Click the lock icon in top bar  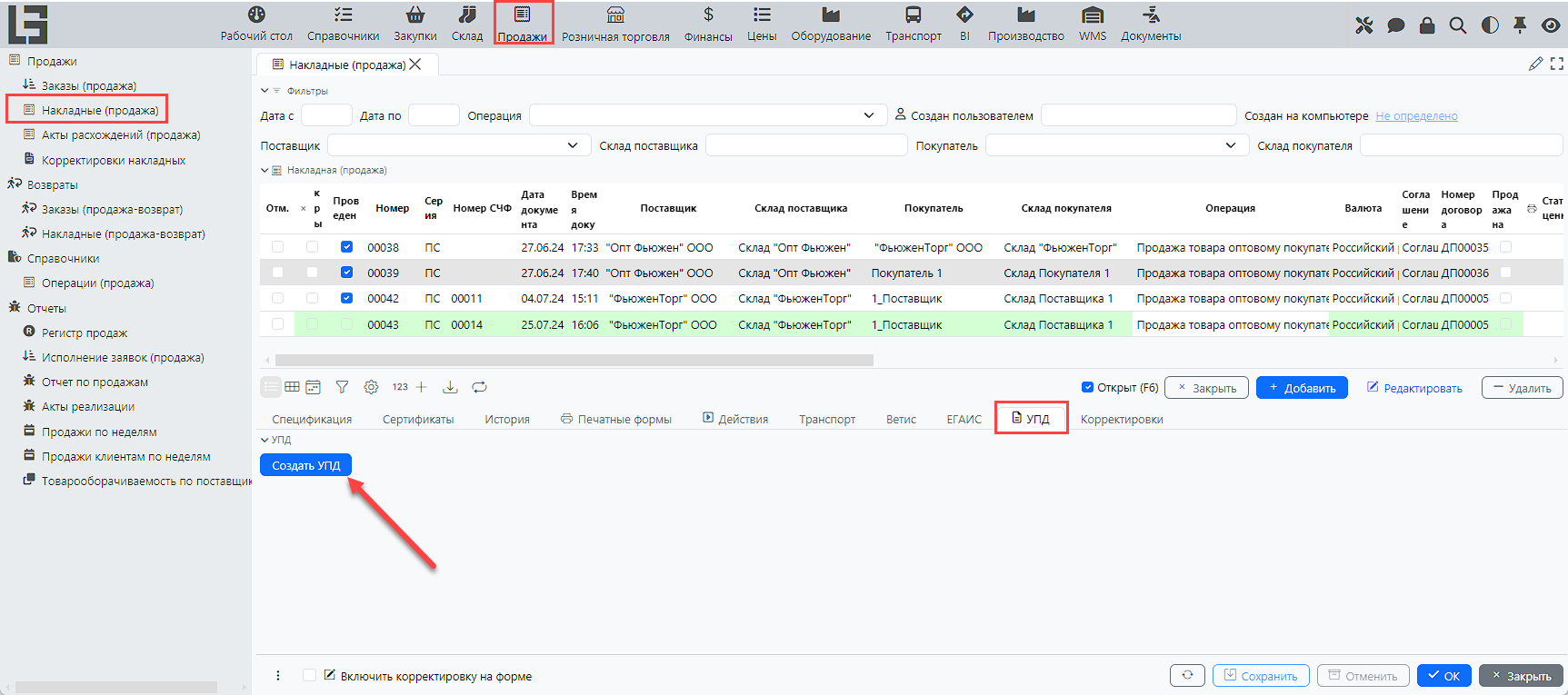pos(1427,25)
